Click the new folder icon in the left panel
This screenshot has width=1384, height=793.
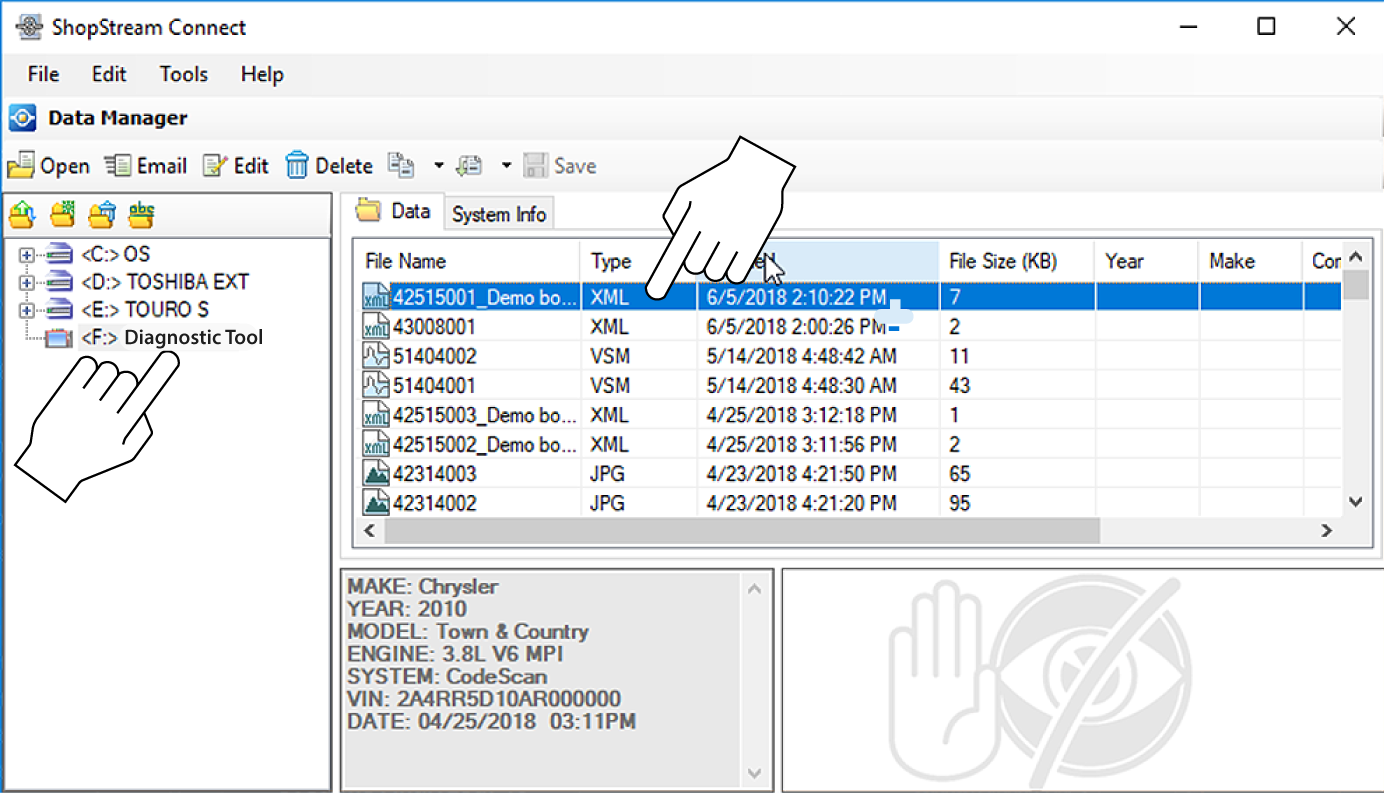pos(61,214)
